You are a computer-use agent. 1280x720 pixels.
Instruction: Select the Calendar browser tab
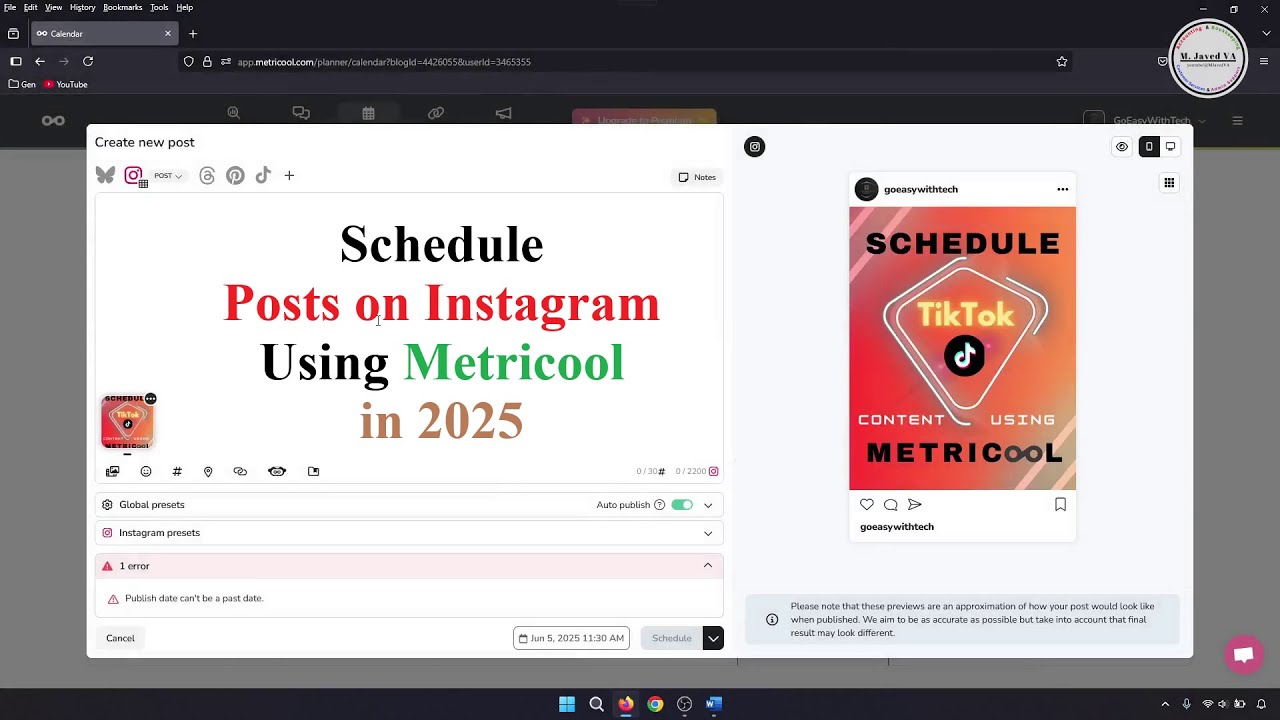click(x=104, y=34)
